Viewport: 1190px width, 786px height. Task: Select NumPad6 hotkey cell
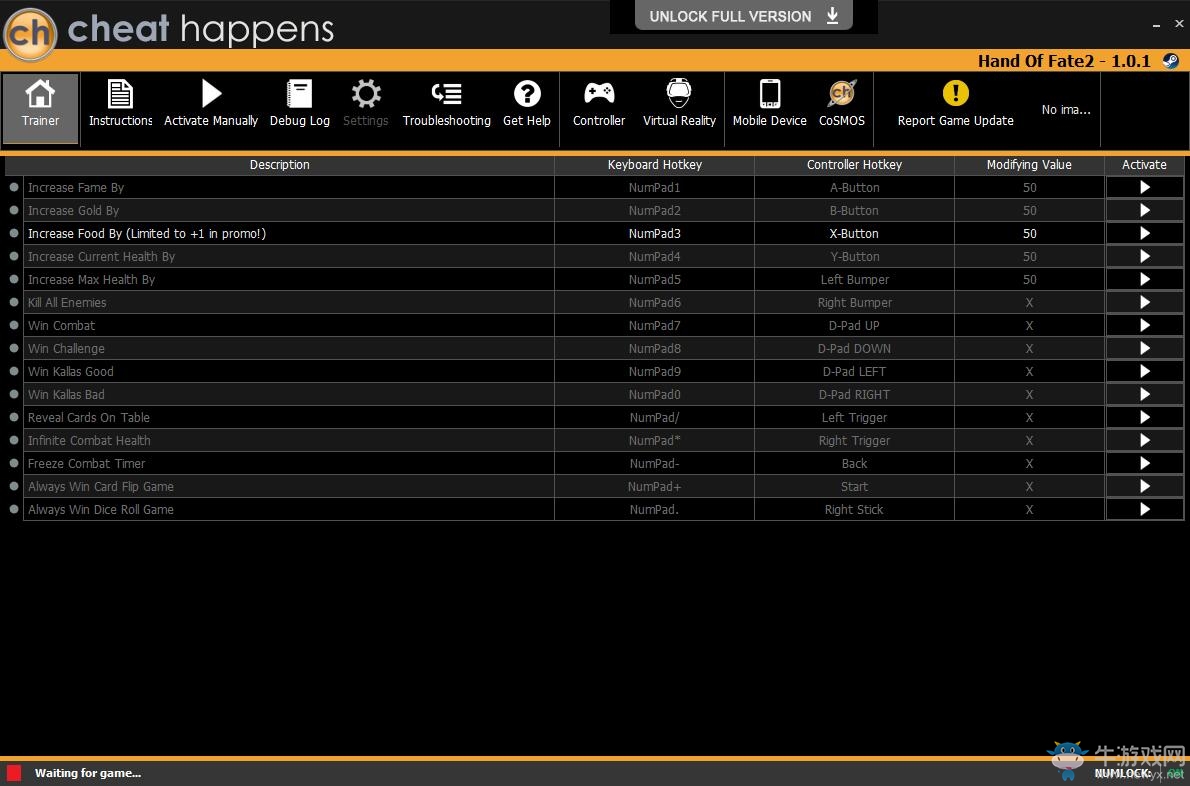click(654, 302)
